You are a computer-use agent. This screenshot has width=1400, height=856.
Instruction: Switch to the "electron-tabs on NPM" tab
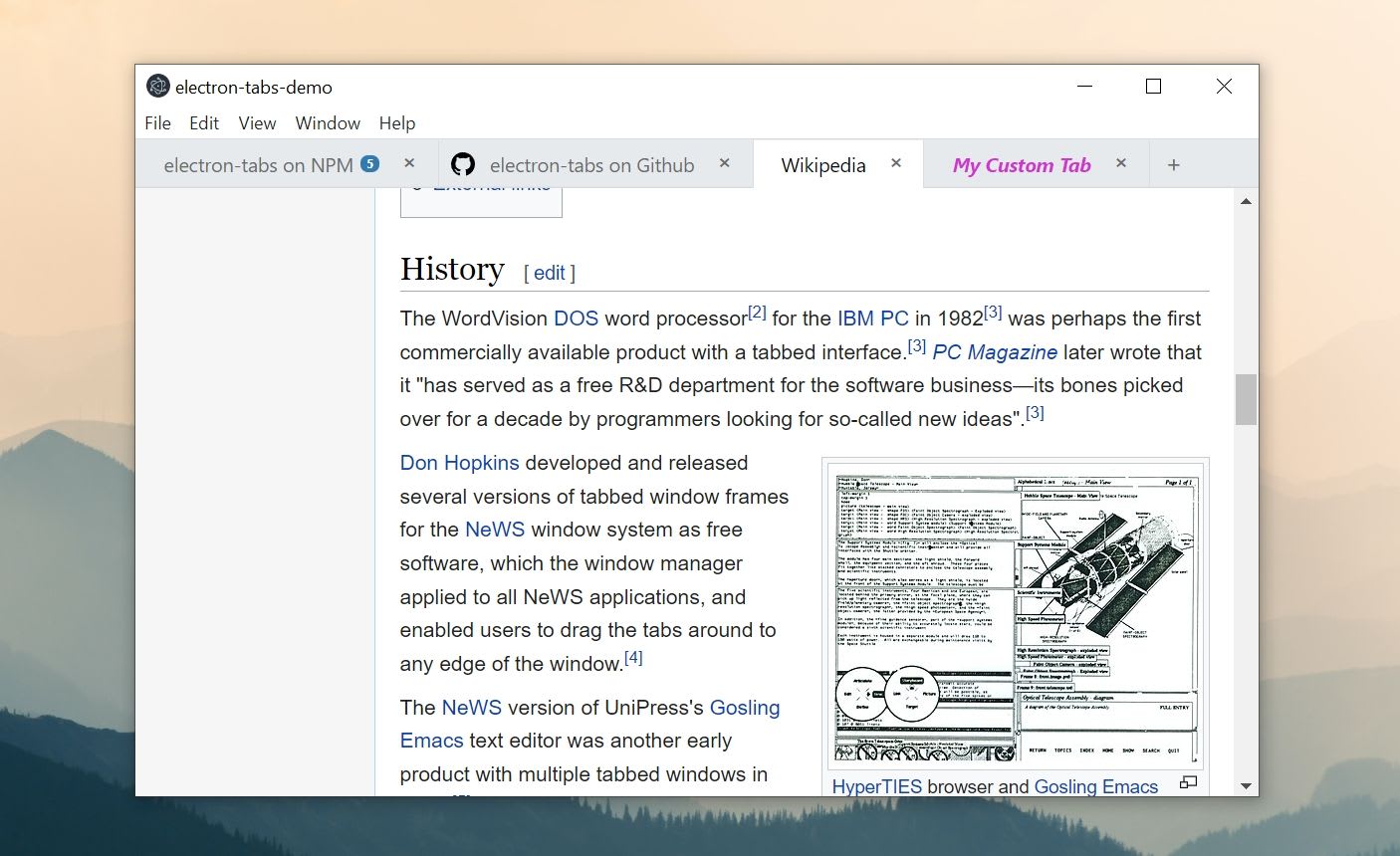point(259,164)
